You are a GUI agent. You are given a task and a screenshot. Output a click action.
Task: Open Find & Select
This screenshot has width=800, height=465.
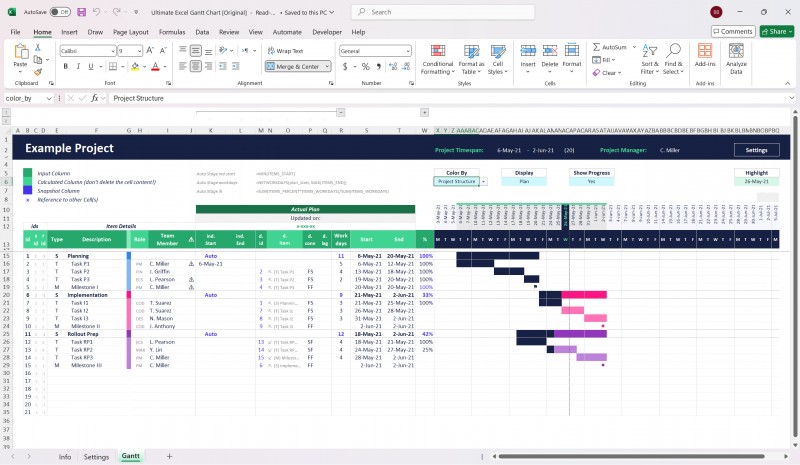coord(673,59)
